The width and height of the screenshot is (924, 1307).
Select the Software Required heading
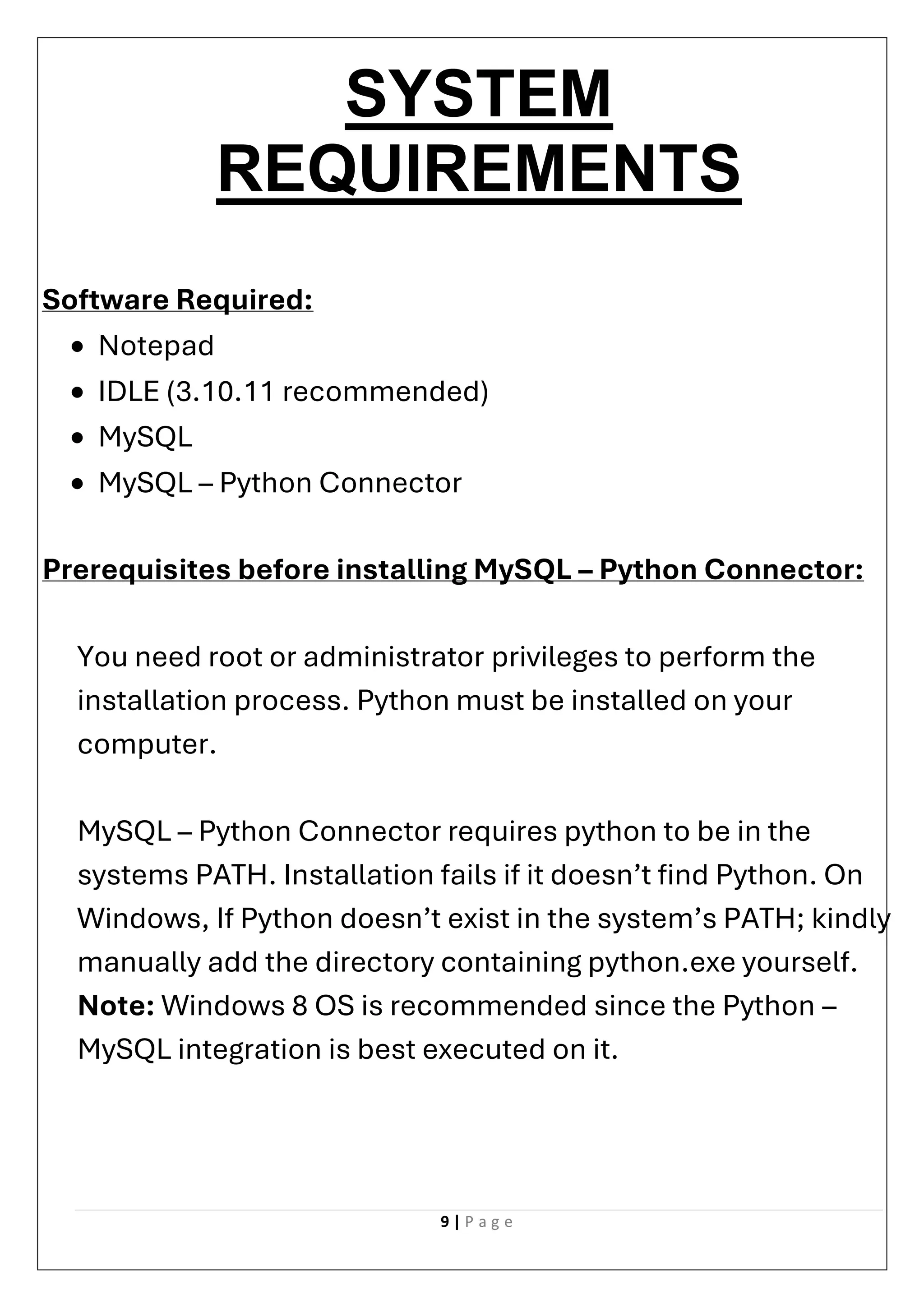[x=178, y=300]
